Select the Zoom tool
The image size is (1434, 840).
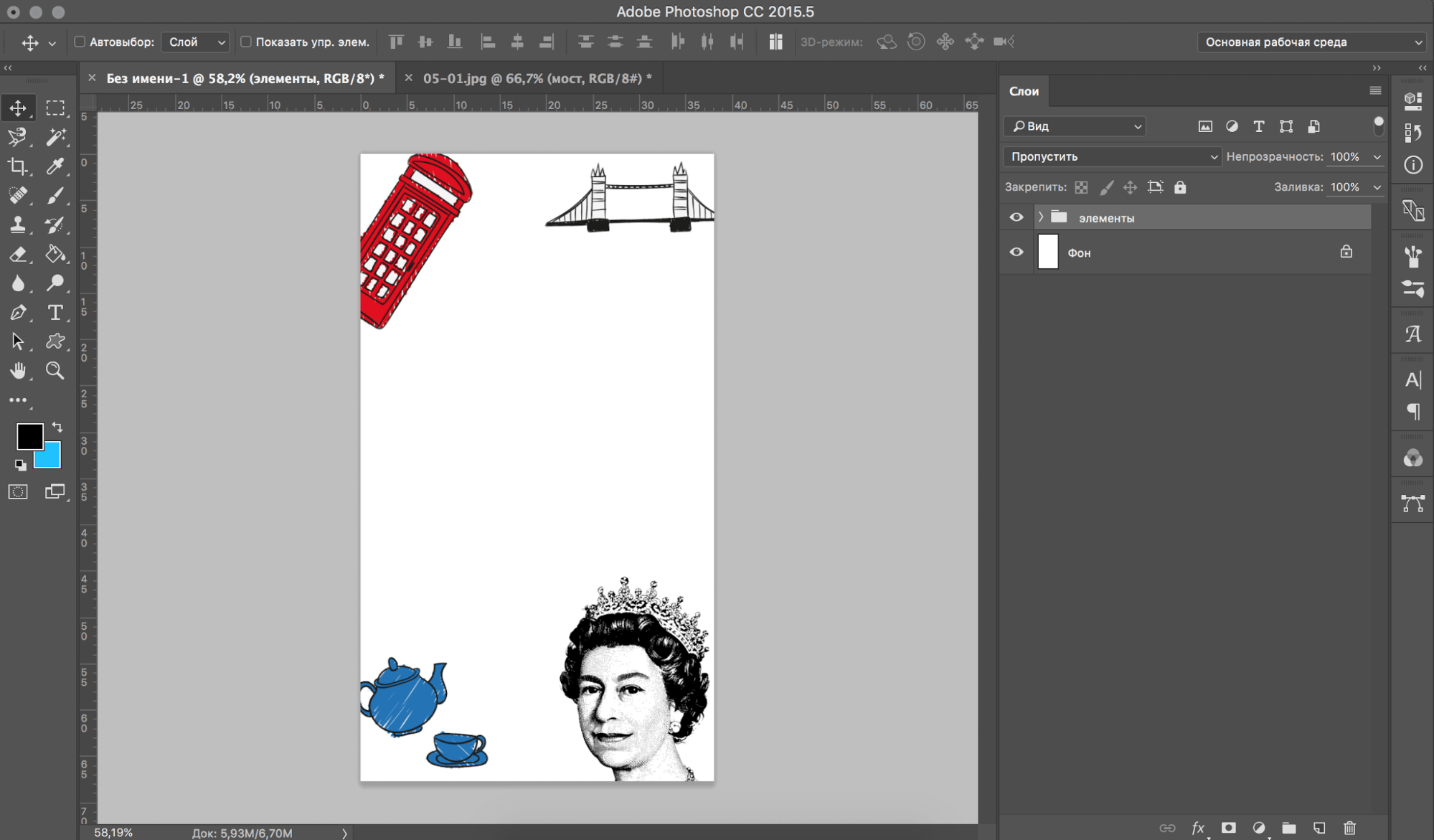[55, 370]
